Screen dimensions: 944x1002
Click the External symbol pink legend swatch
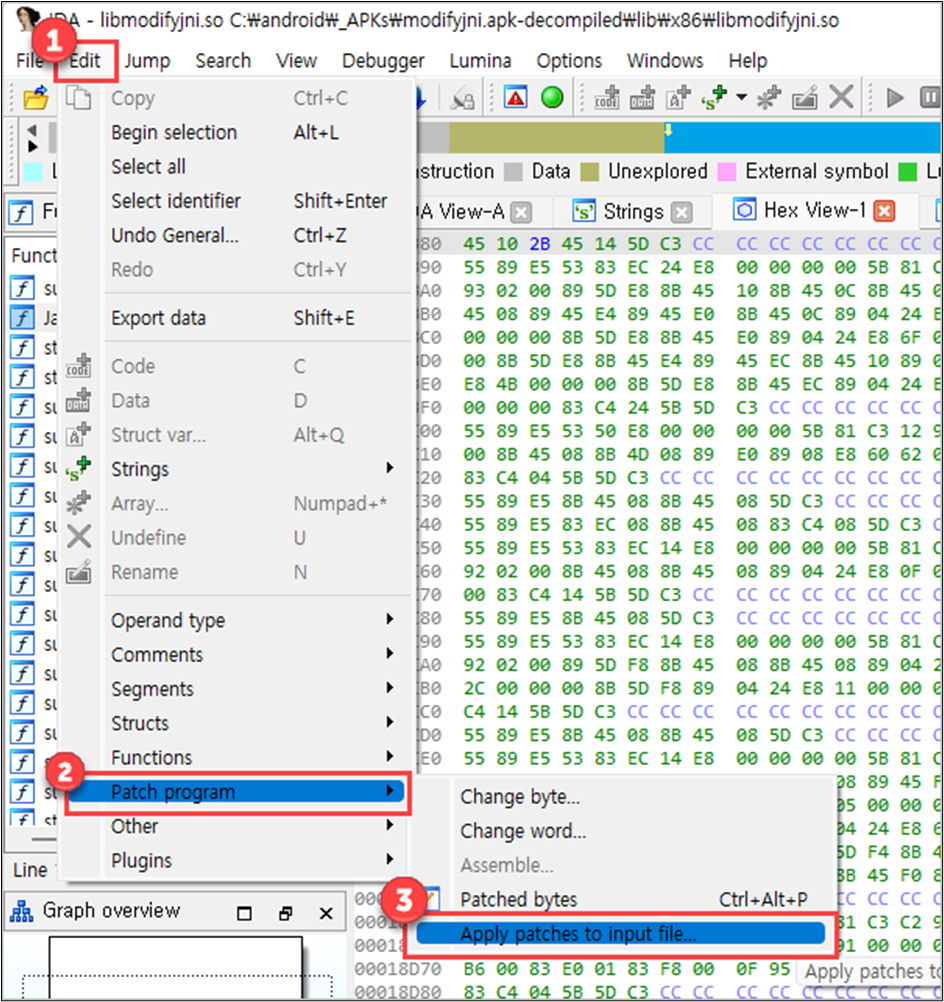727,171
